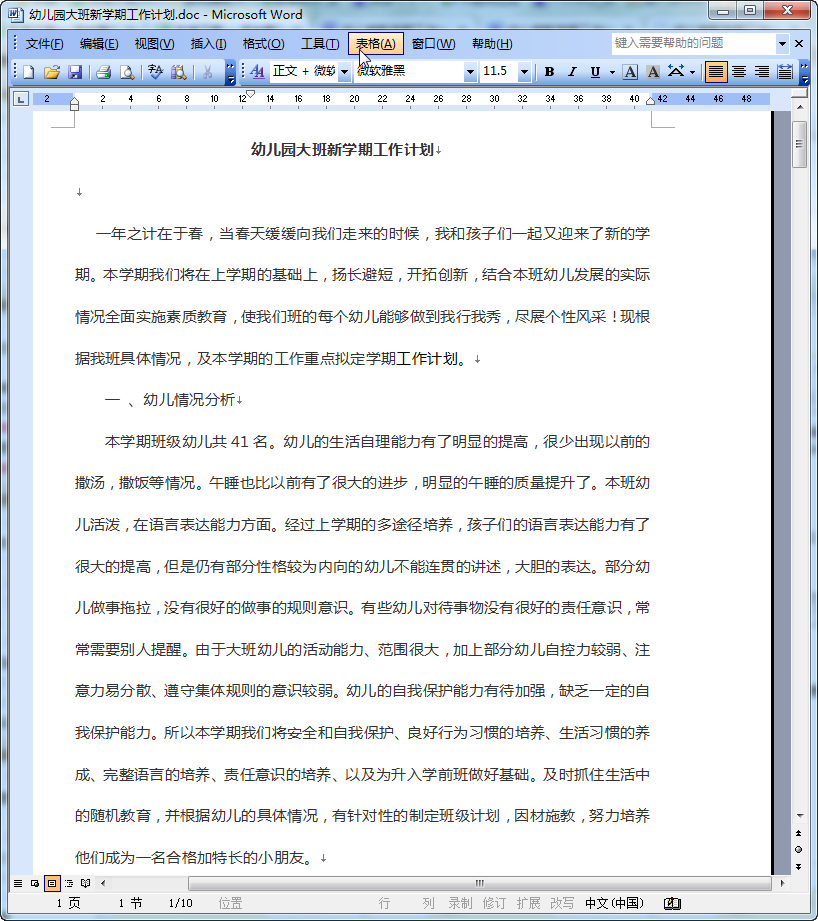This screenshot has height=921, width=818.
Task: Open the 窗口(W) menu
Action: tap(433, 44)
